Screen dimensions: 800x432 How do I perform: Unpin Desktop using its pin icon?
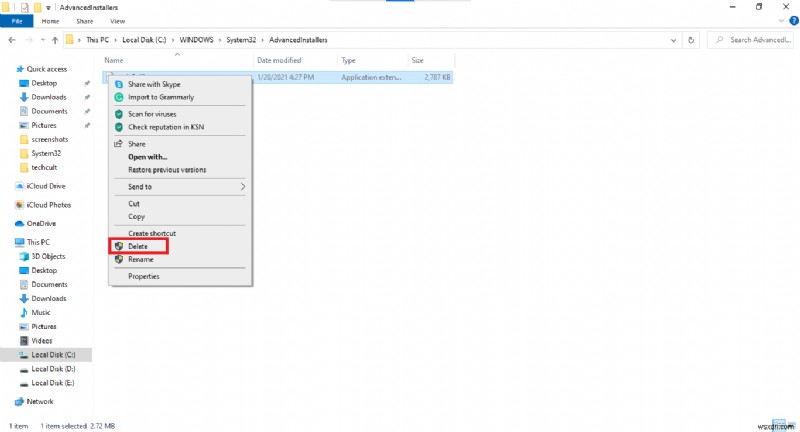pyautogui.click(x=87, y=83)
